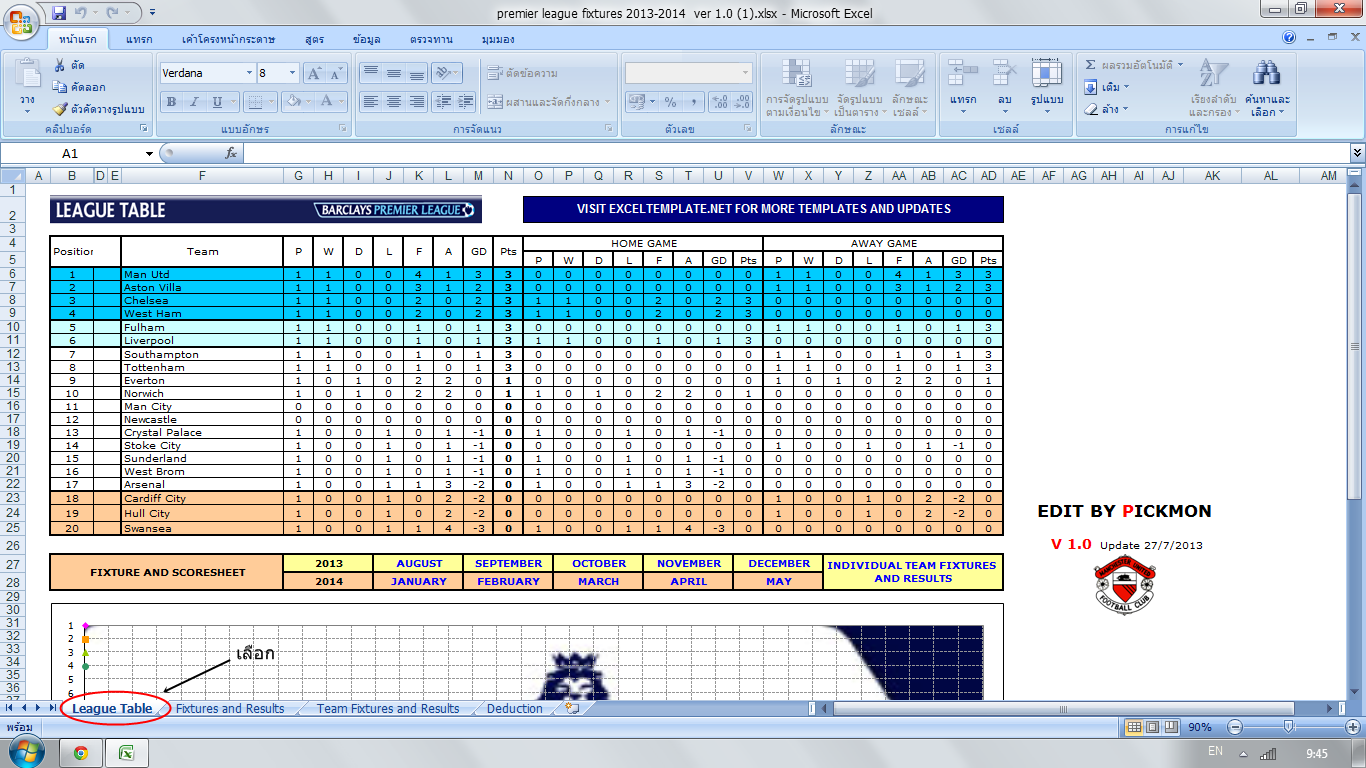Viewport: 1366px width, 768px height.
Task: Switch to Page Layout view
Action: (1153, 727)
